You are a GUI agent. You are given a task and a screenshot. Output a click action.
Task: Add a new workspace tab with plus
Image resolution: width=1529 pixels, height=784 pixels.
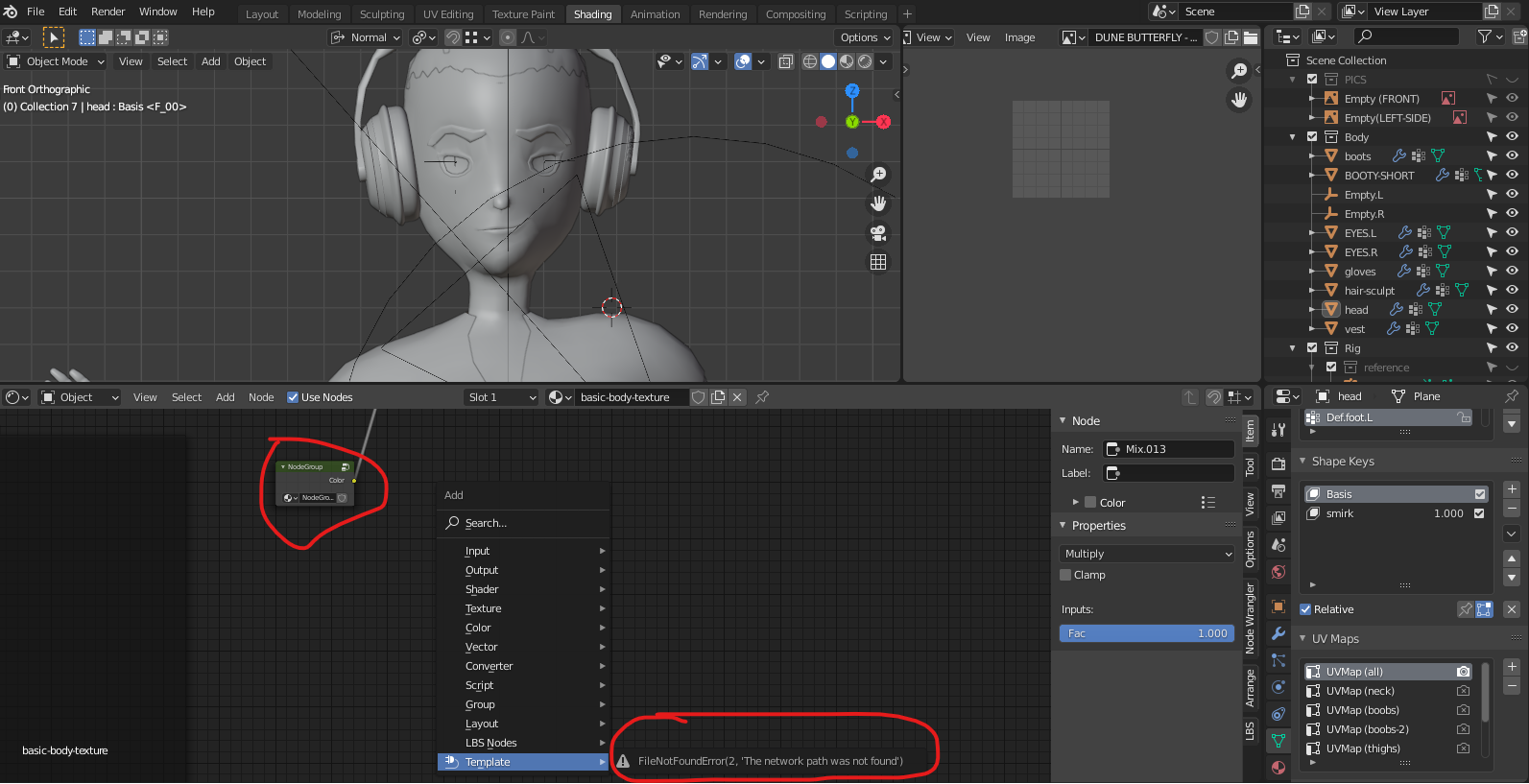coord(907,14)
